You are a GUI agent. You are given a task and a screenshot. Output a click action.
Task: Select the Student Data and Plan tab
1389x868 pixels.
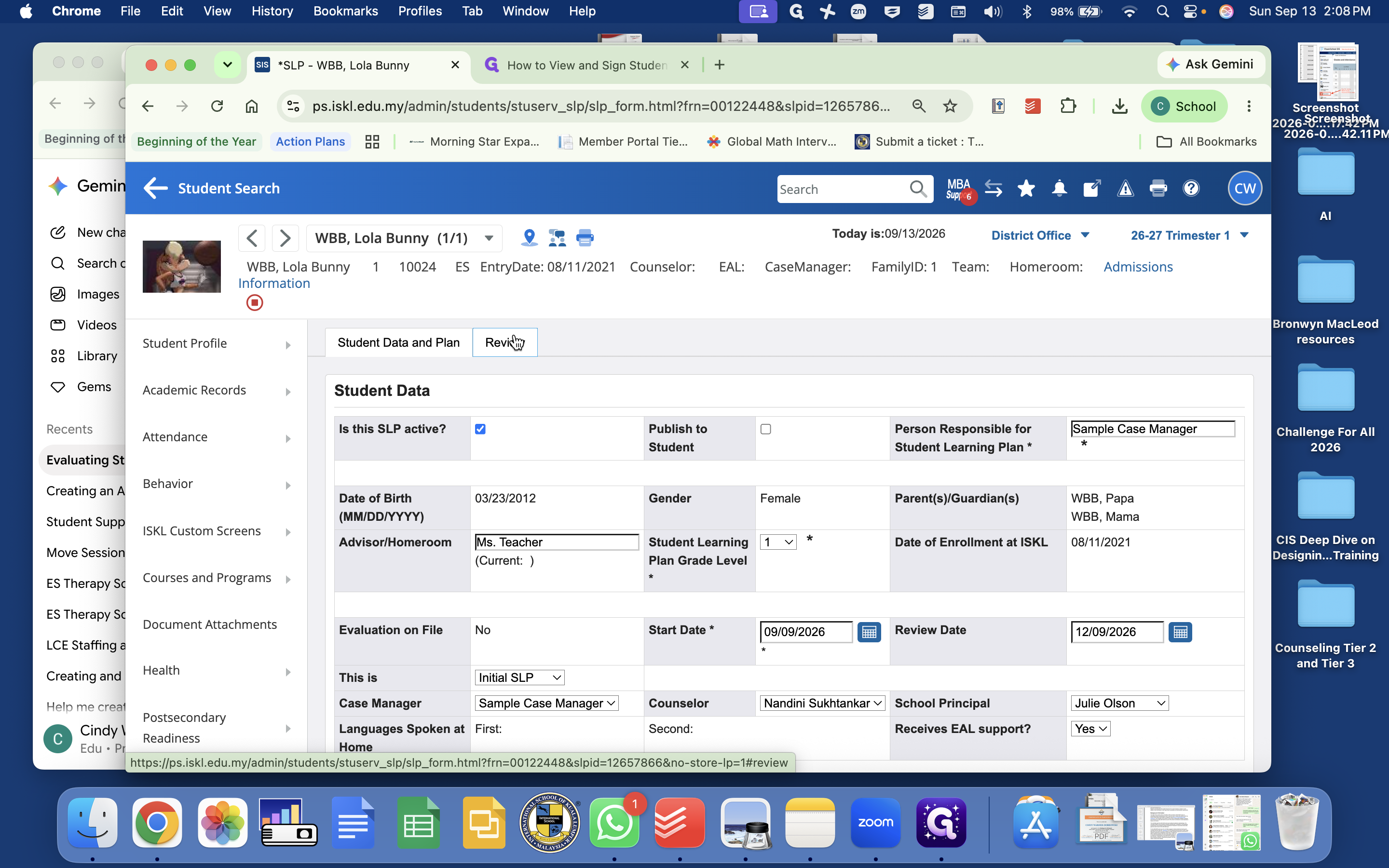click(x=398, y=343)
